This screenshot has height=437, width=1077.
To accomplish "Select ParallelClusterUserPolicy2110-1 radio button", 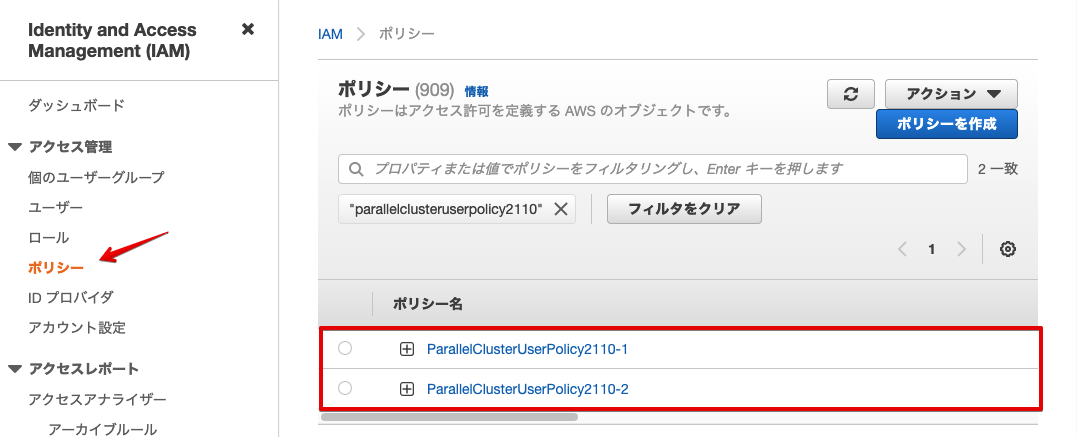I will click(345, 348).
